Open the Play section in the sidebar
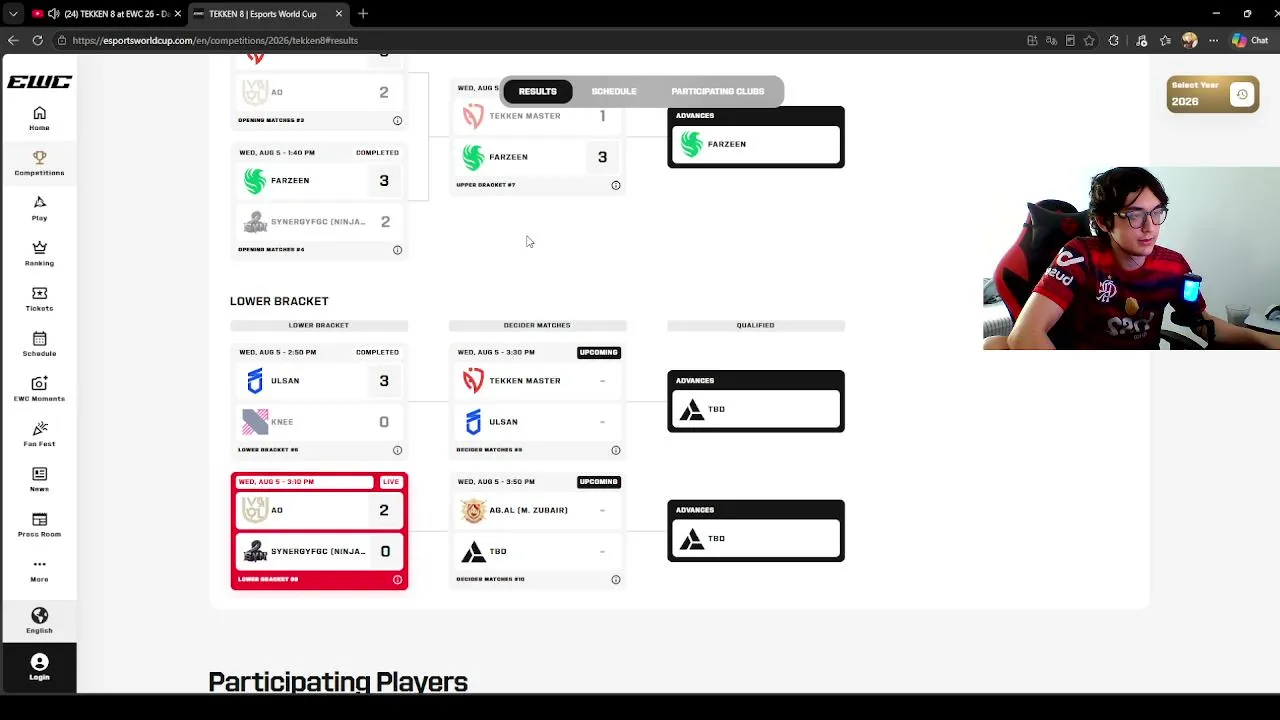The width and height of the screenshot is (1280, 720). [x=39, y=208]
